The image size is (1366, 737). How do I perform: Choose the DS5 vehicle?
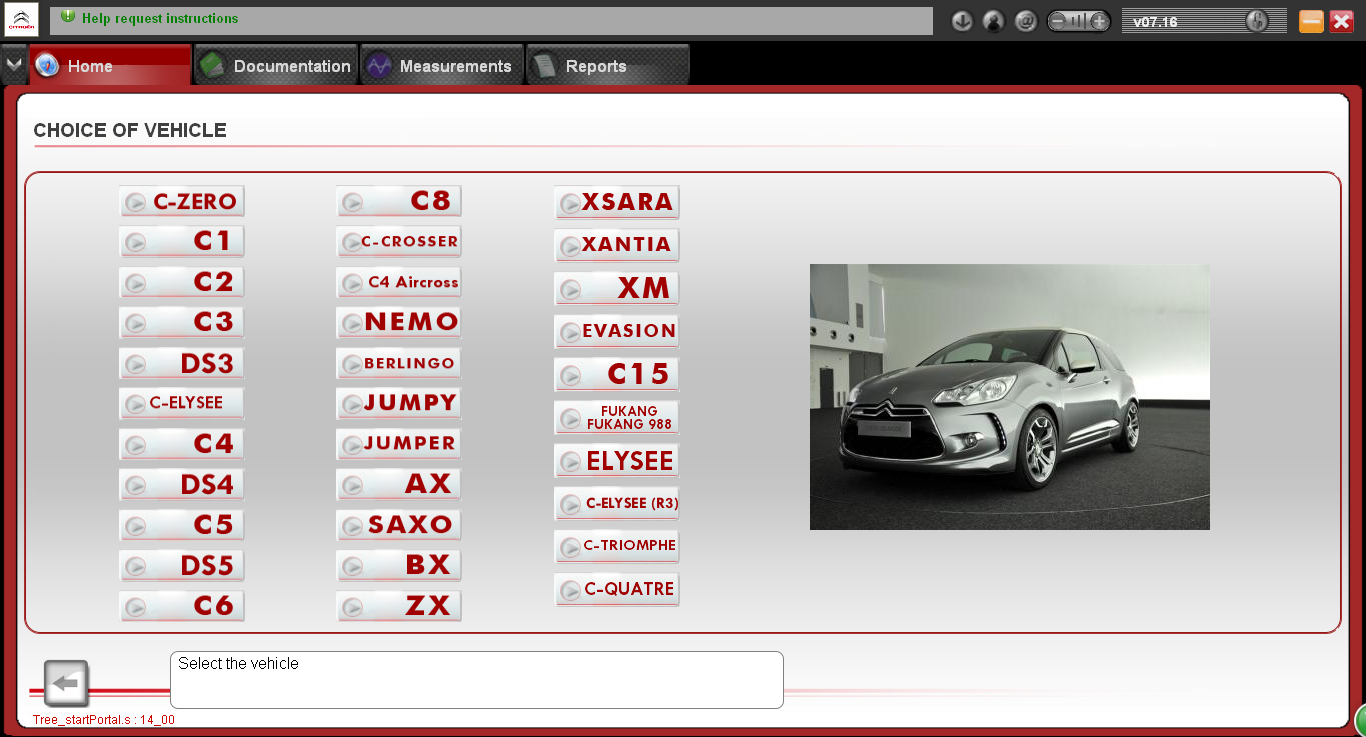182,566
